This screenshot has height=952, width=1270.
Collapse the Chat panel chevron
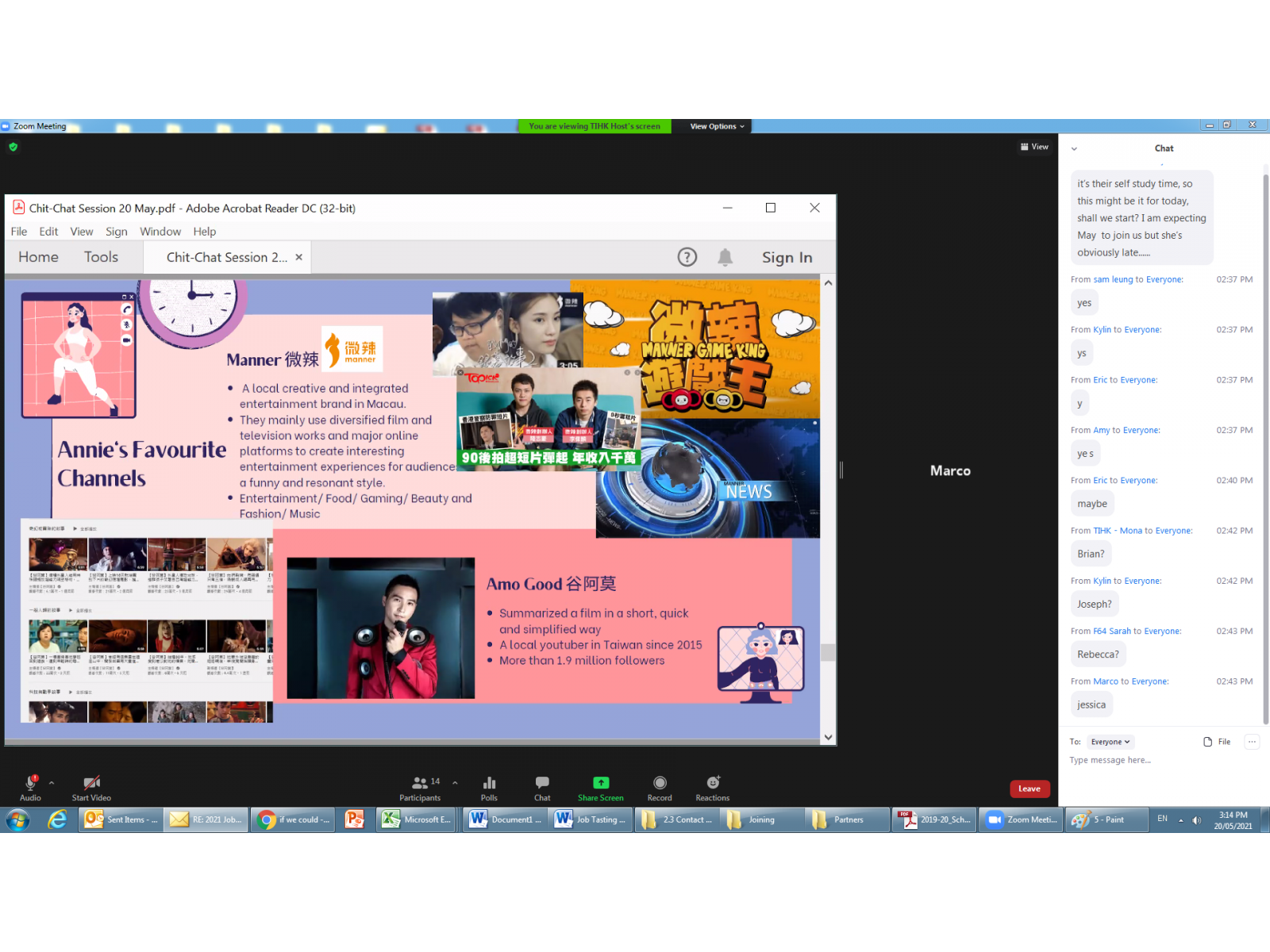point(1074,148)
